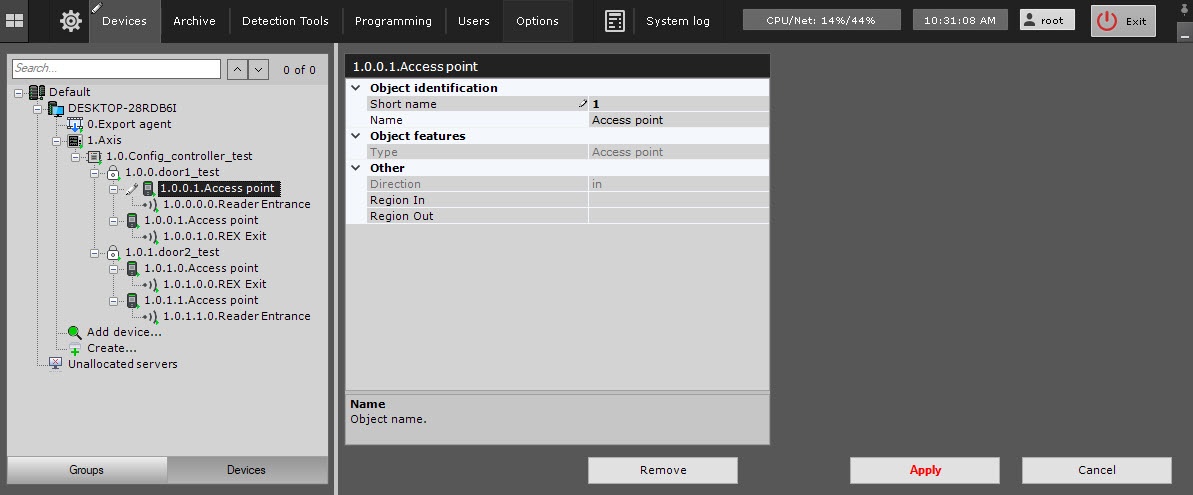Click the Create icon with green plus
The width and height of the screenshot is (1193, 495).
(x=75, y=348)
